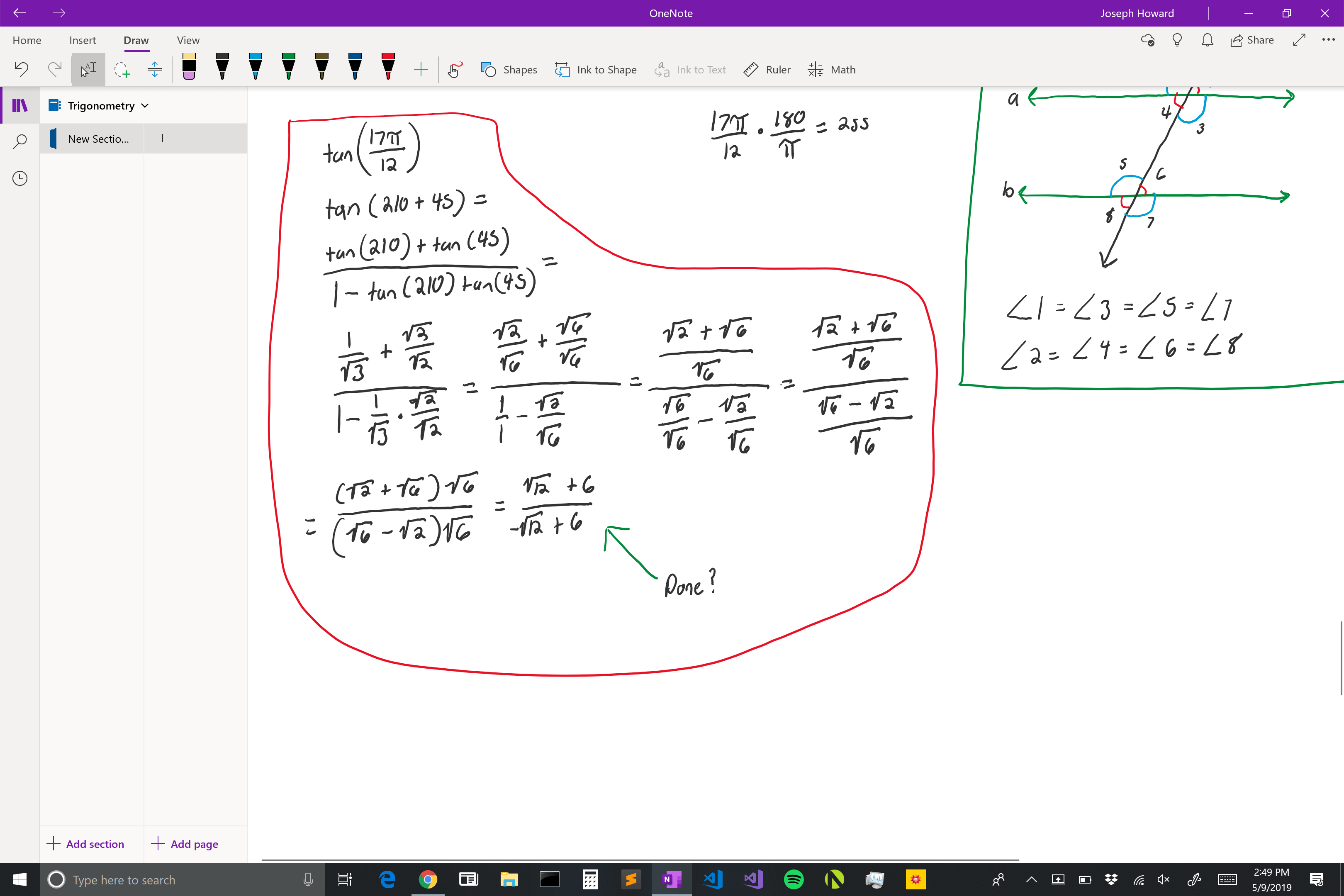Click the Share button
Image resolution: width=1344 pixels, height=896 pixels.
(x=1252, y=40)
